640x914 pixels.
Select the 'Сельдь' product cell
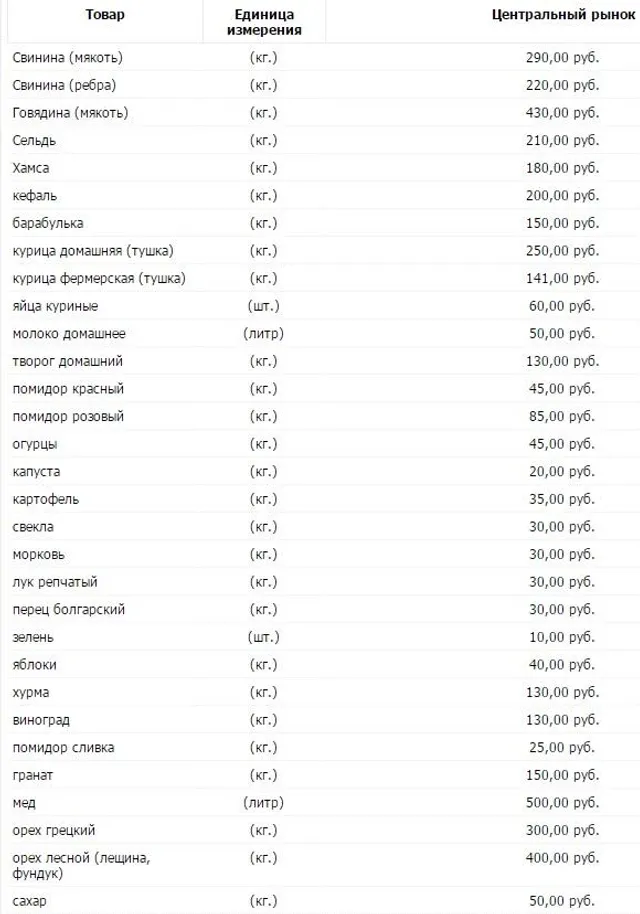pyautogui.click(x=35, y=140)
